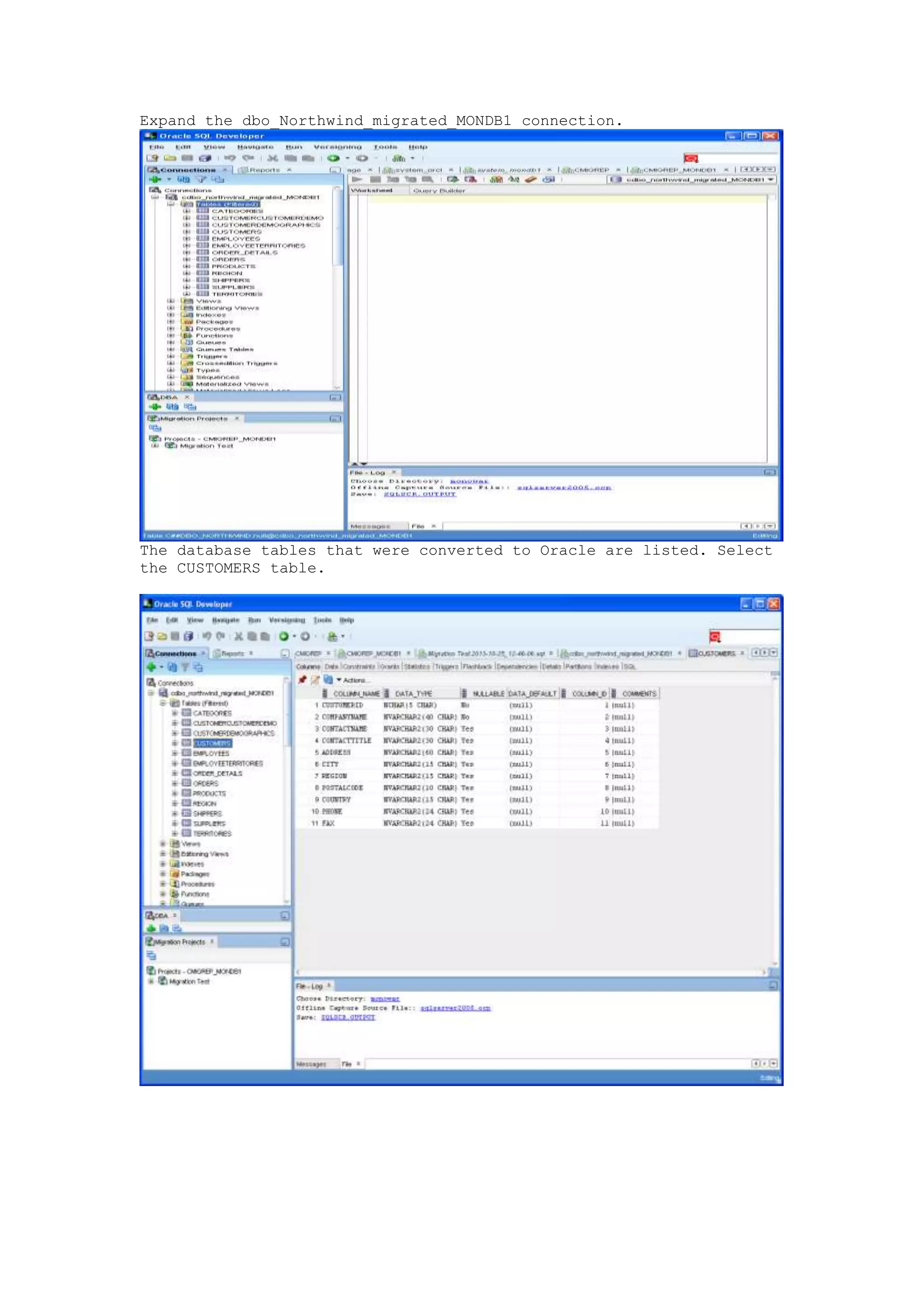Click green Back arrow in upper screenshot toolbar
The width and height of the screenshot is (924, 1307).
pos(333,158)
